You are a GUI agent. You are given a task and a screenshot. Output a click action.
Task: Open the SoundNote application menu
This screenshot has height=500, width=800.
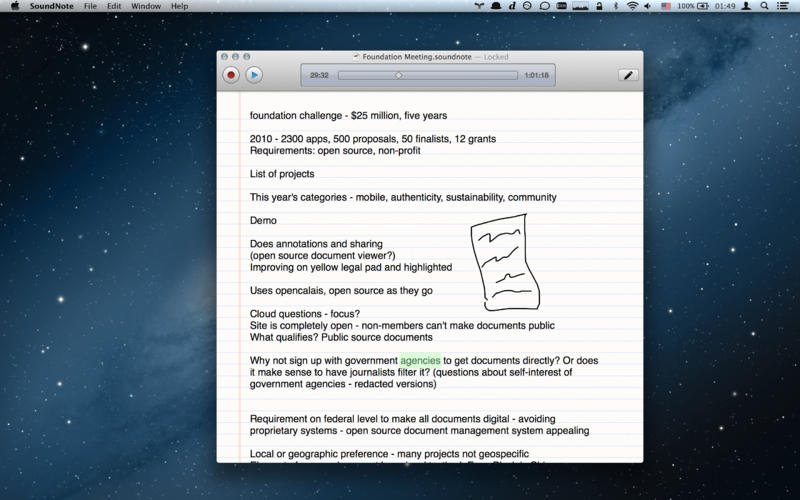click(50, 6)
